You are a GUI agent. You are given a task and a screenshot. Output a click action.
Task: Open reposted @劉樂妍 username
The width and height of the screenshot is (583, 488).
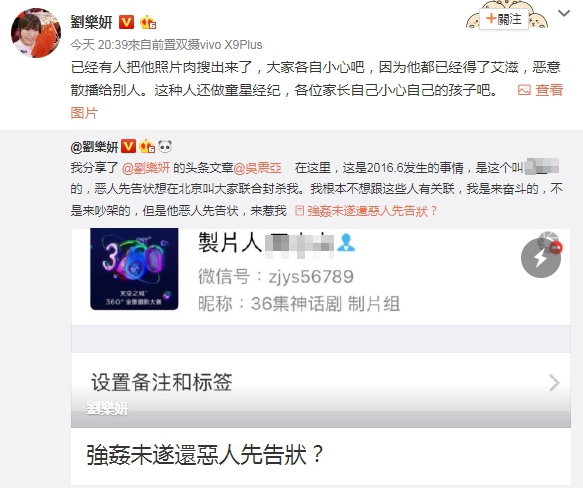[94, 147]
